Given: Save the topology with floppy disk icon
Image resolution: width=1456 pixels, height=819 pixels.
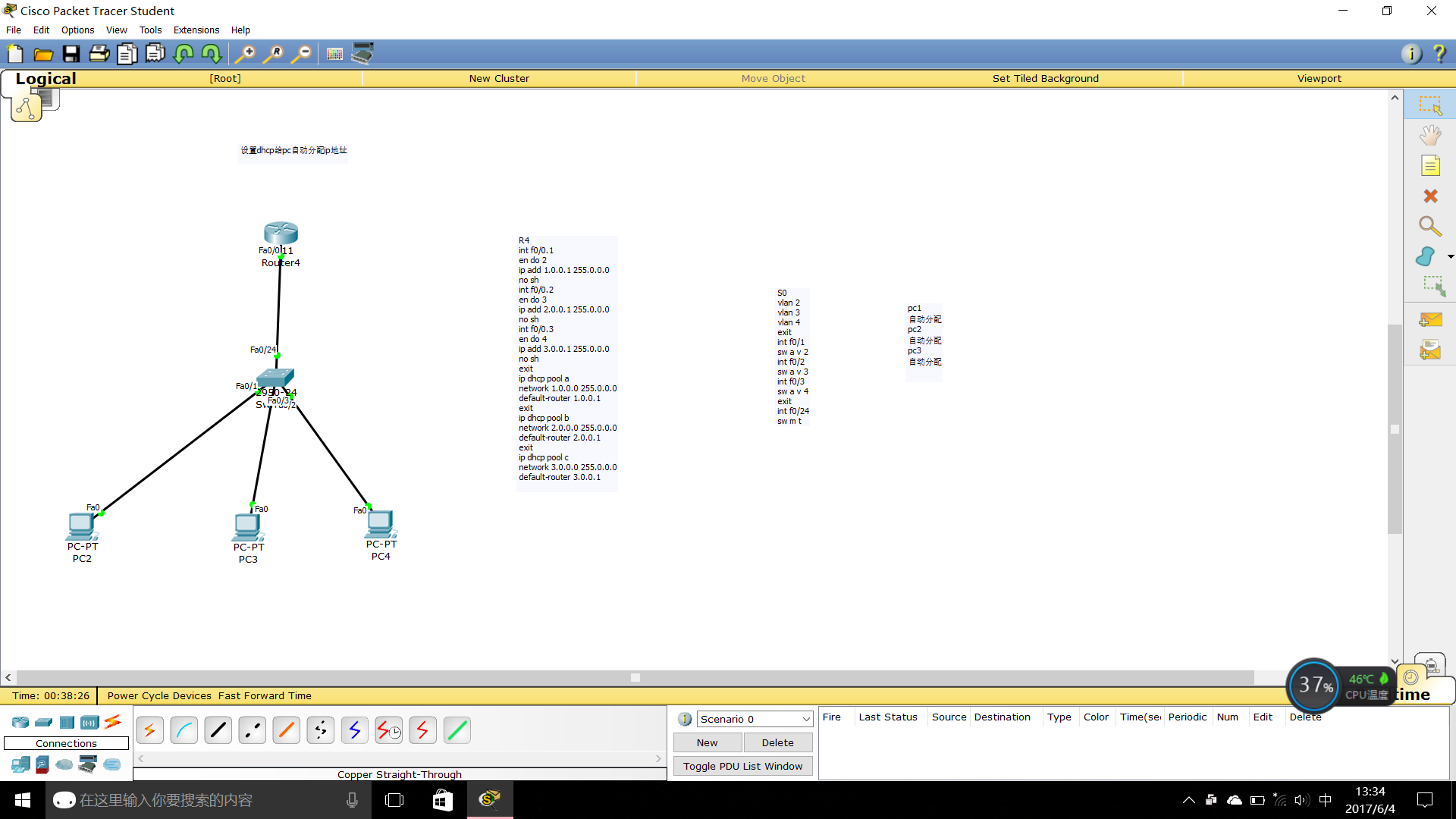Looking at the screenshot, I should pos(71,54).
